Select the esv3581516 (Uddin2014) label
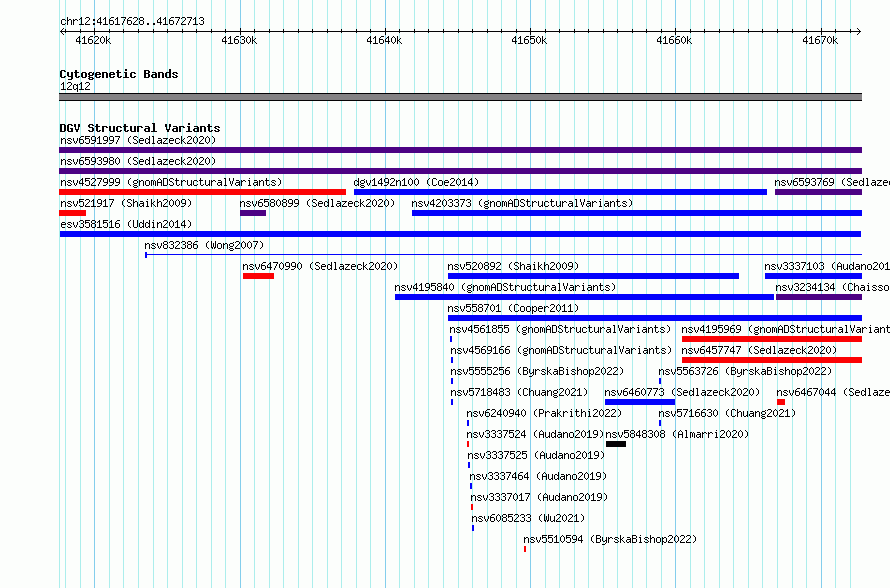Image resolution: width=890 pixels, height=588 pixels. click(x=126, y=224)
